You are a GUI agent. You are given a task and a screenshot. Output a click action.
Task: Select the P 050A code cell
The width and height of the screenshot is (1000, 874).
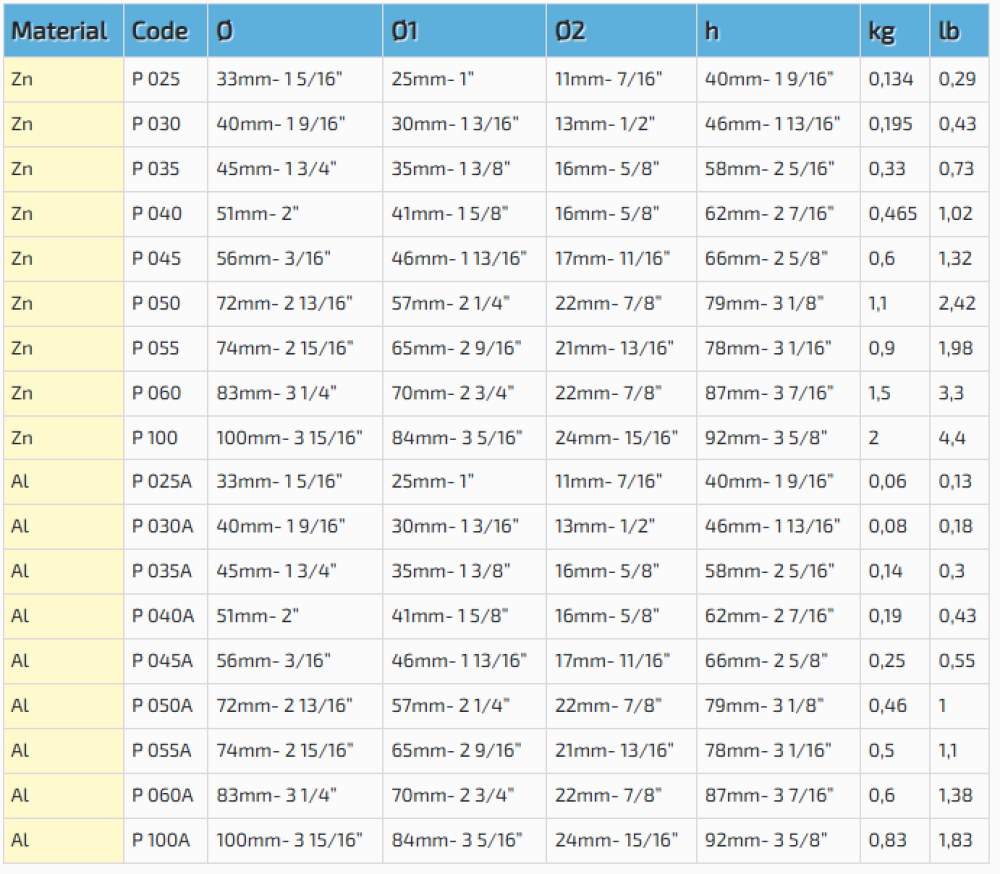point(162,706)
